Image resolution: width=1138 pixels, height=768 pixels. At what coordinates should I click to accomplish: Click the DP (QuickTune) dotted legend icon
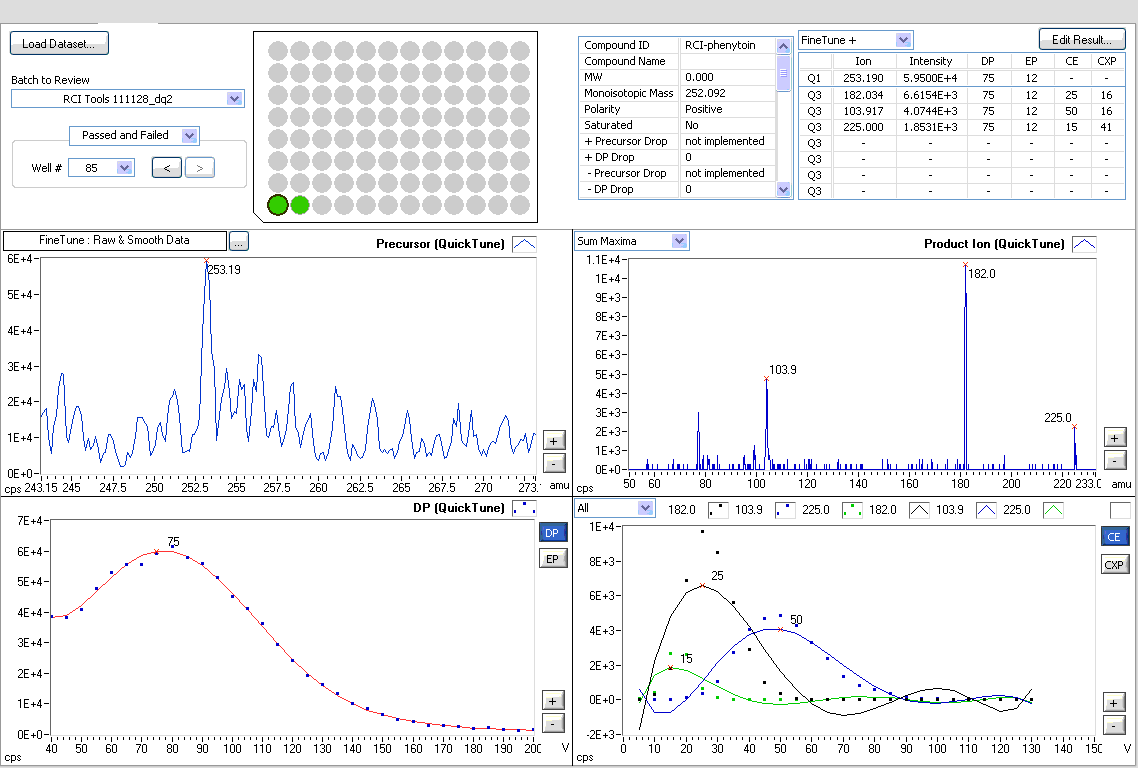point(524,507)
